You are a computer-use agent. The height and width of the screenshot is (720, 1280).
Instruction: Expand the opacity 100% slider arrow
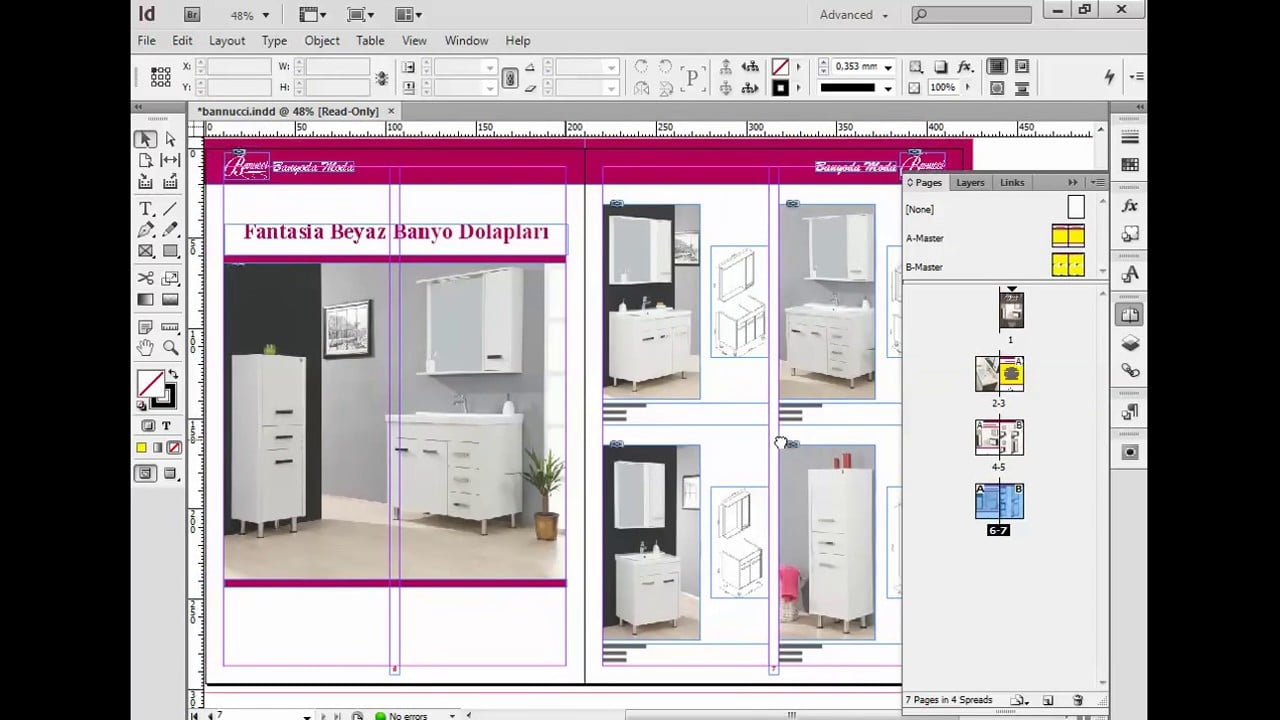[x=966, y=88]
